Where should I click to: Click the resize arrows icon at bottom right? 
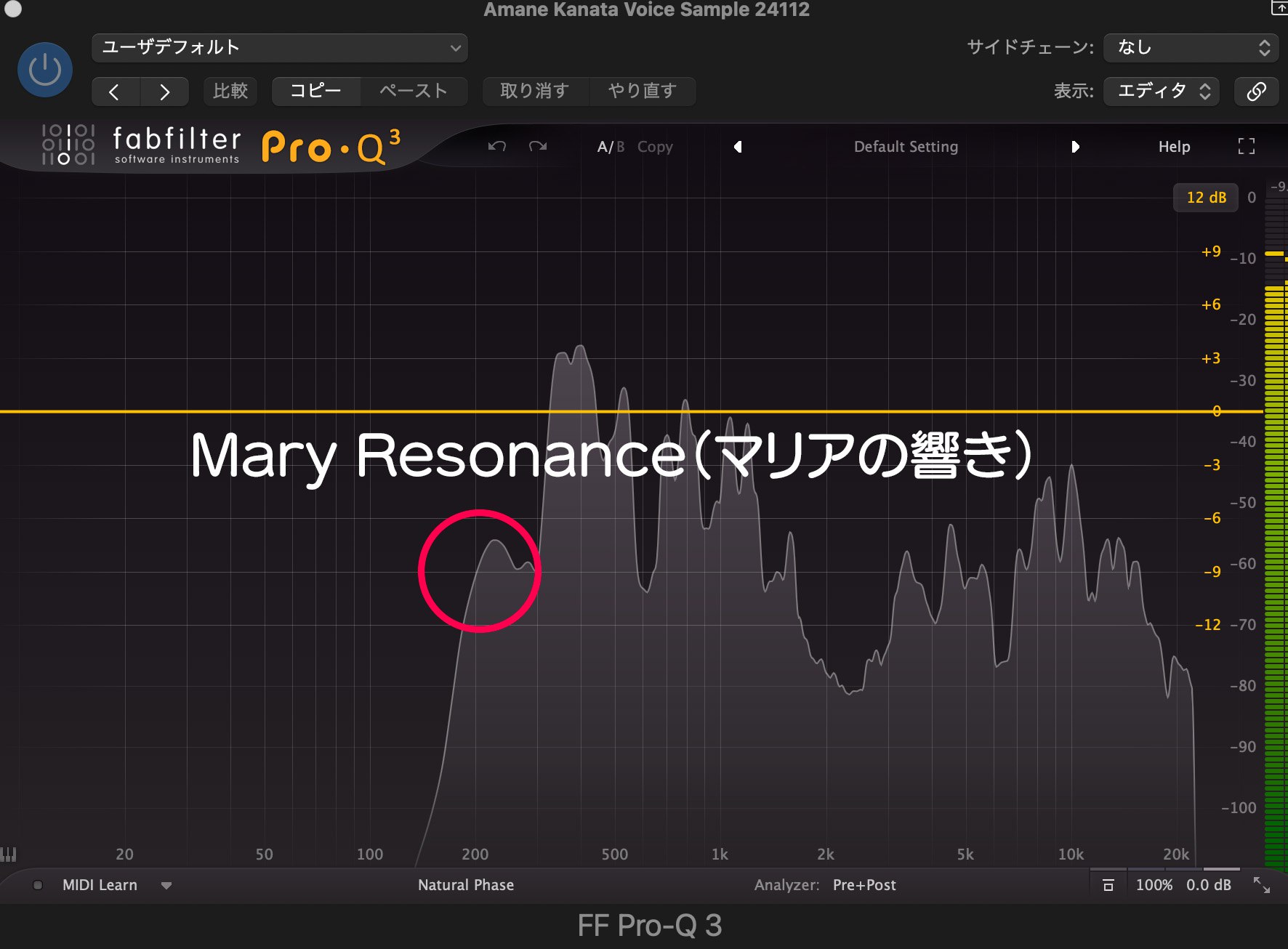(x=1262, y=885)
